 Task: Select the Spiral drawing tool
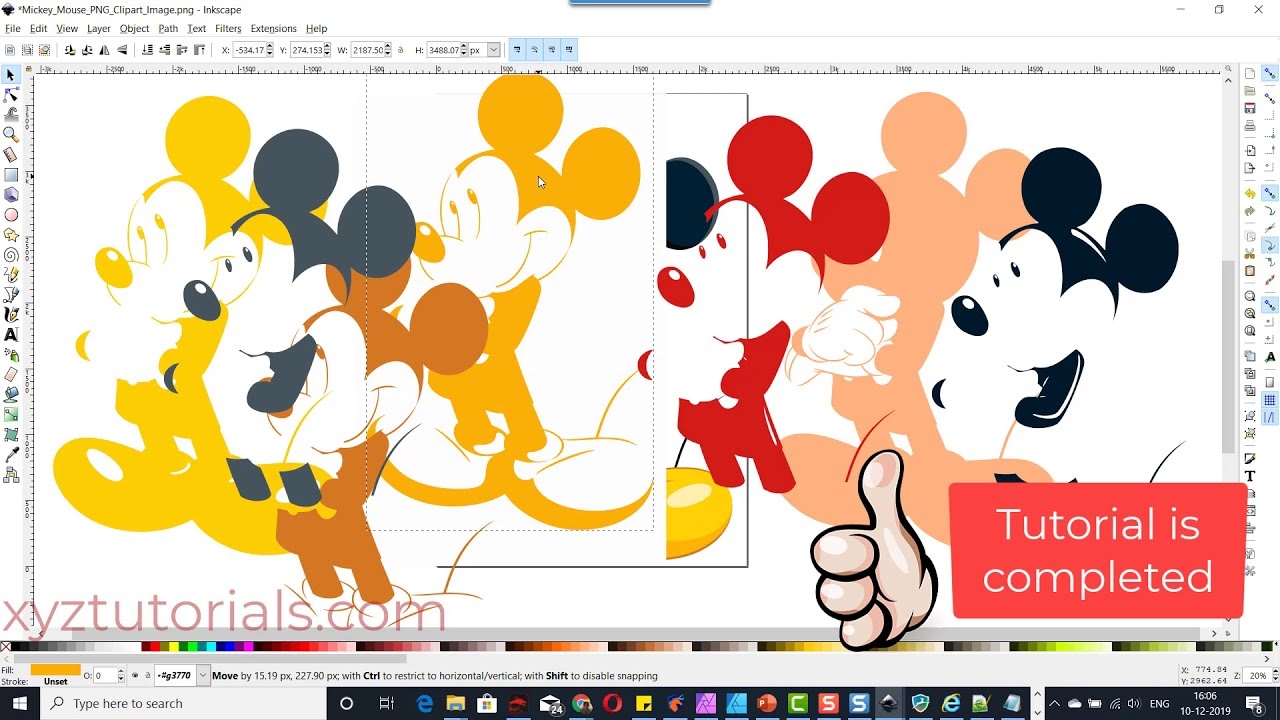click(11, 255)
